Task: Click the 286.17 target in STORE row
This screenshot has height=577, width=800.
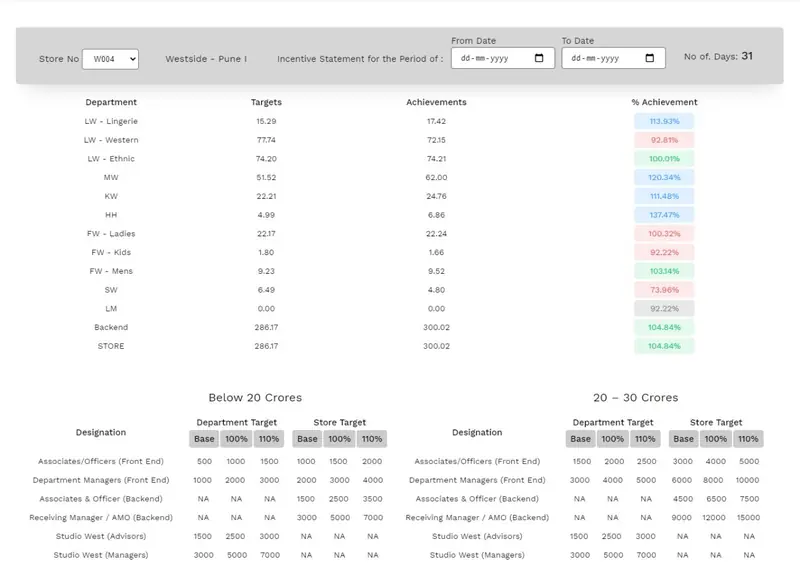Action: tap(266, 346)
